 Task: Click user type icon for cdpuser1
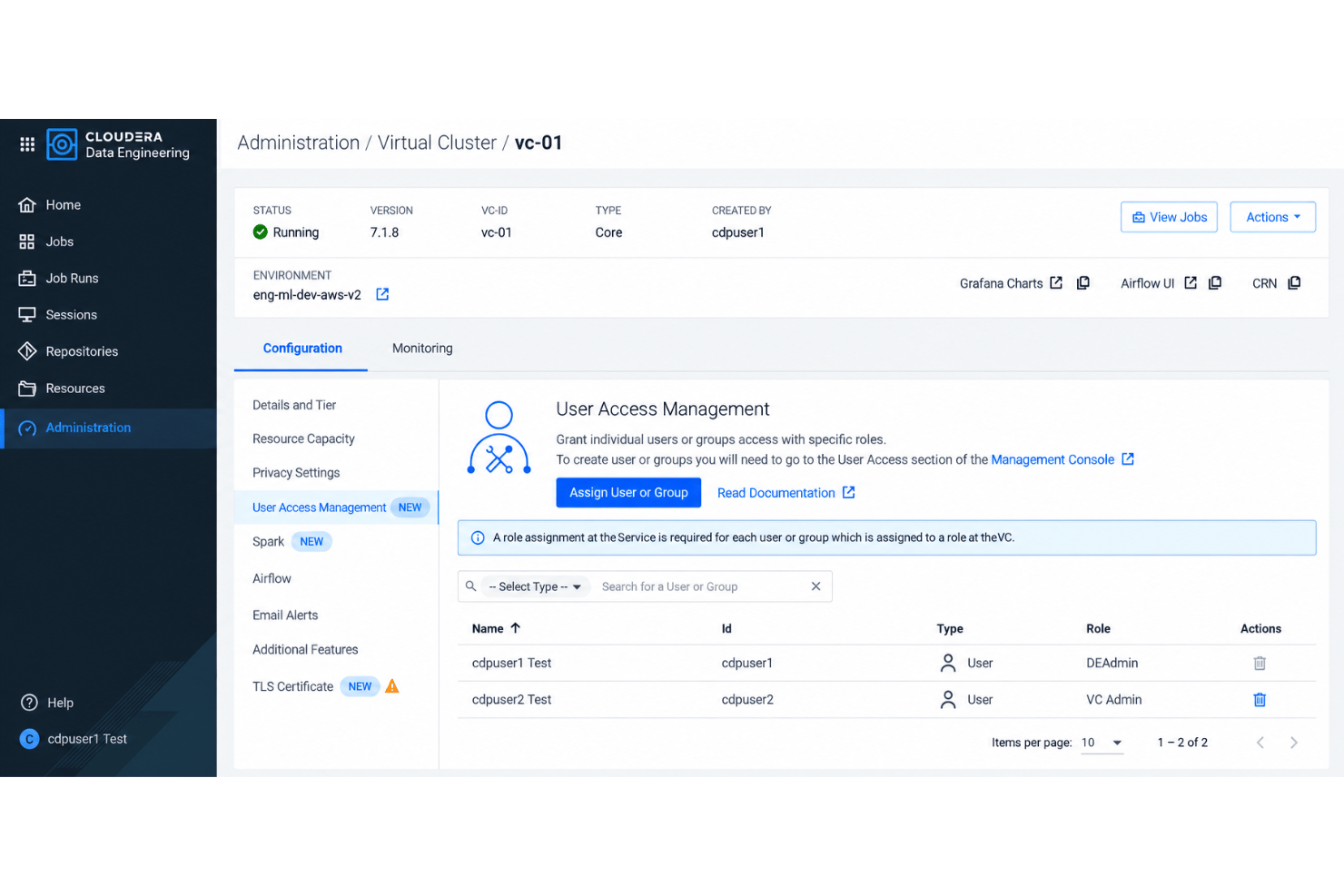948,663
